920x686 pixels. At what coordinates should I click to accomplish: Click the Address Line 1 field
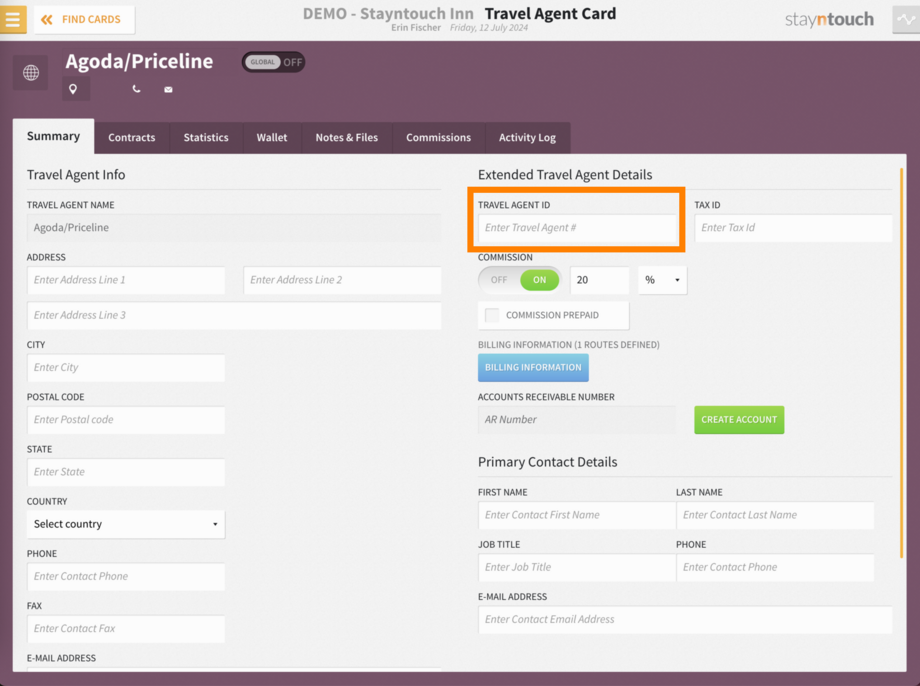[x=126, y=280]
